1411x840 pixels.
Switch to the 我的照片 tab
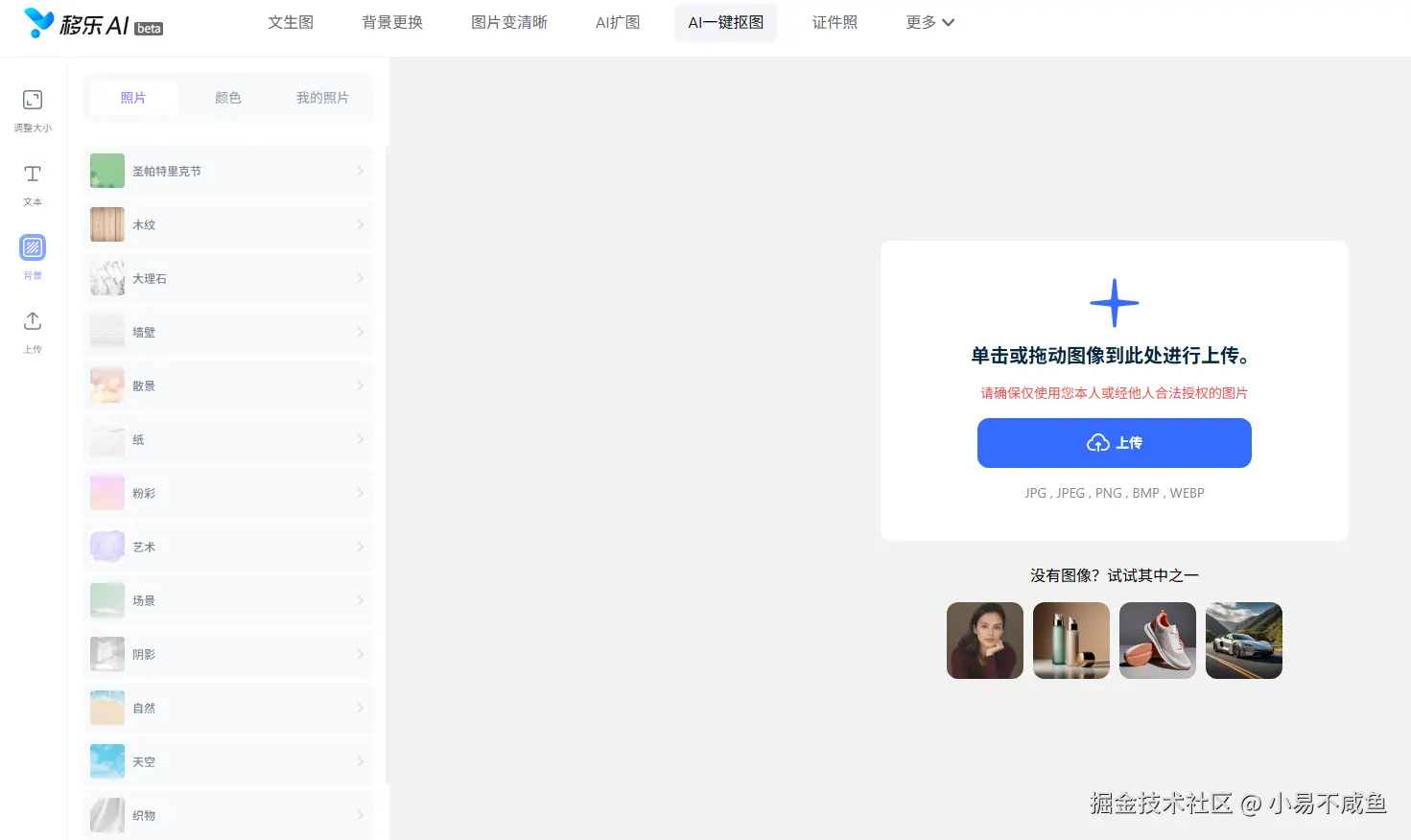[322, 98]
